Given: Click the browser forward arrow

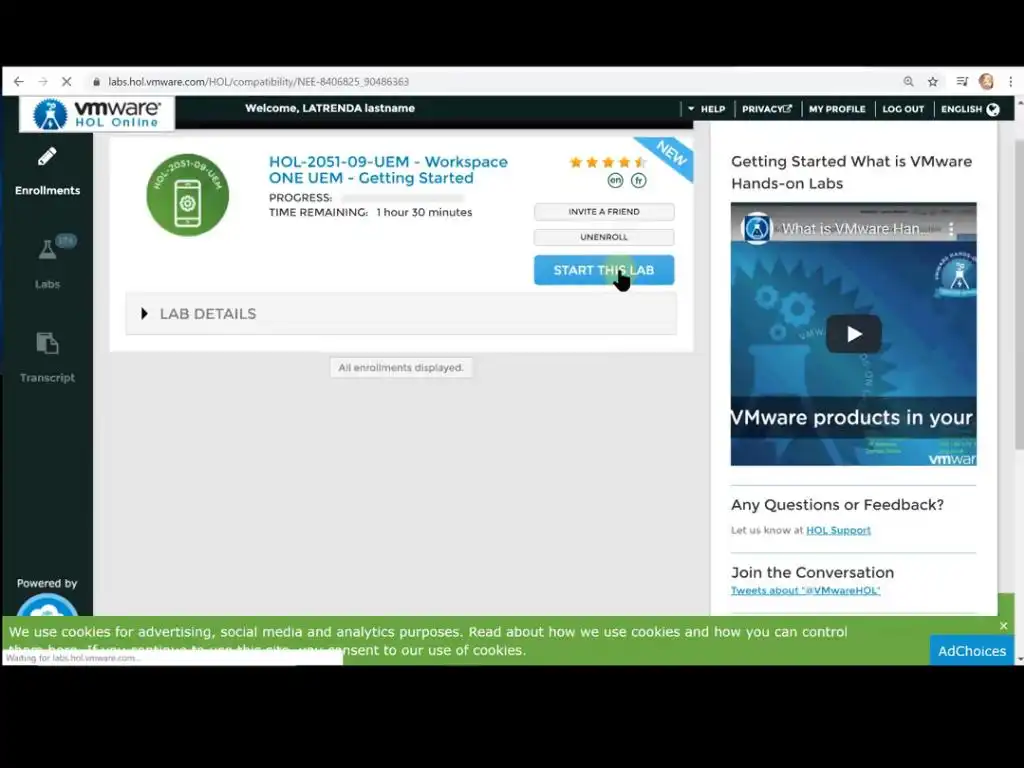Looking at the screenshot, I should 43,82.
